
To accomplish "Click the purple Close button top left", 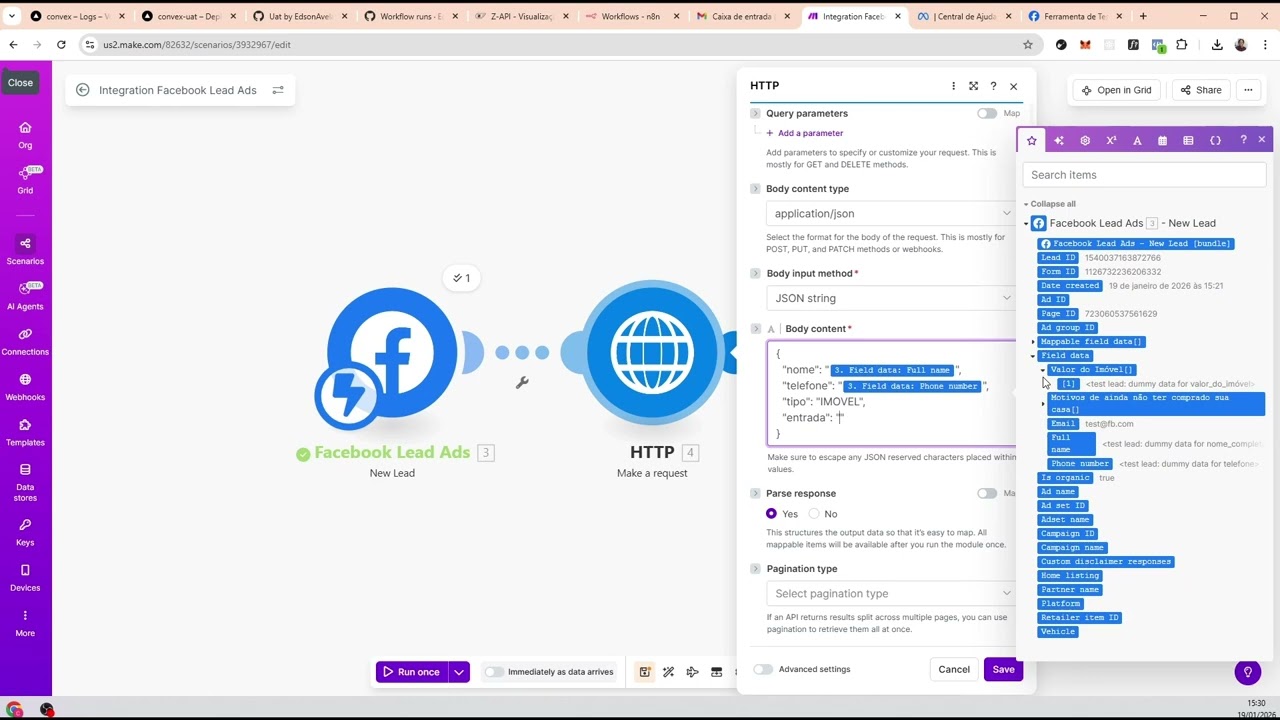I will 20,83.
